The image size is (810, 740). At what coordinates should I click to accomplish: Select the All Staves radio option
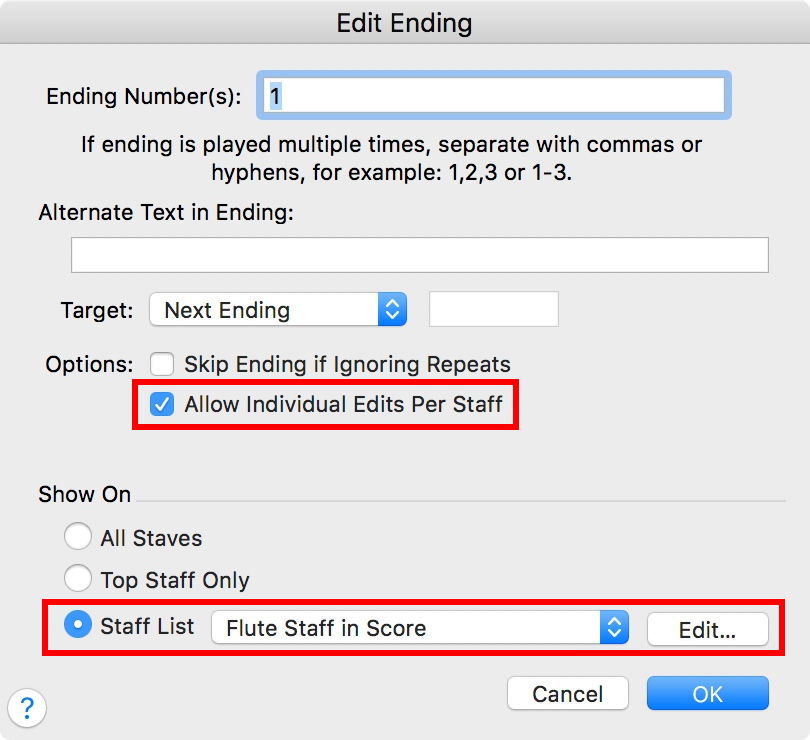(78, 537)
